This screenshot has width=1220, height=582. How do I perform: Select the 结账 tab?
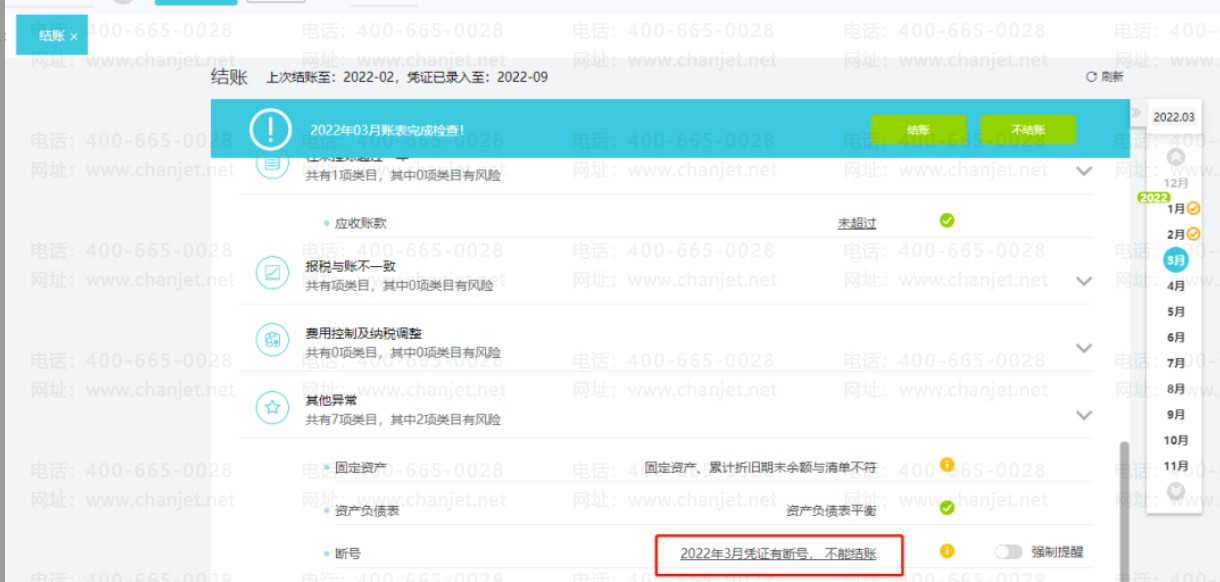pos(52,36)
